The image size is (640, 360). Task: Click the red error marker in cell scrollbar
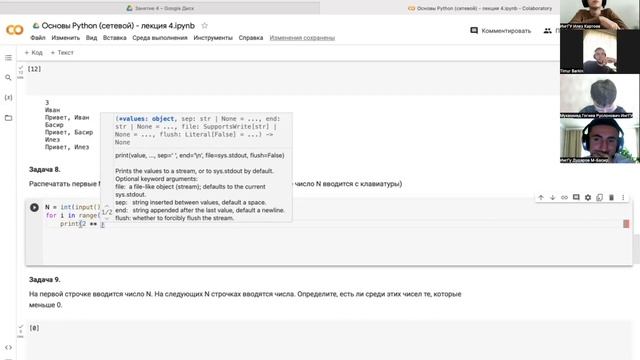(x=626, y=224)
